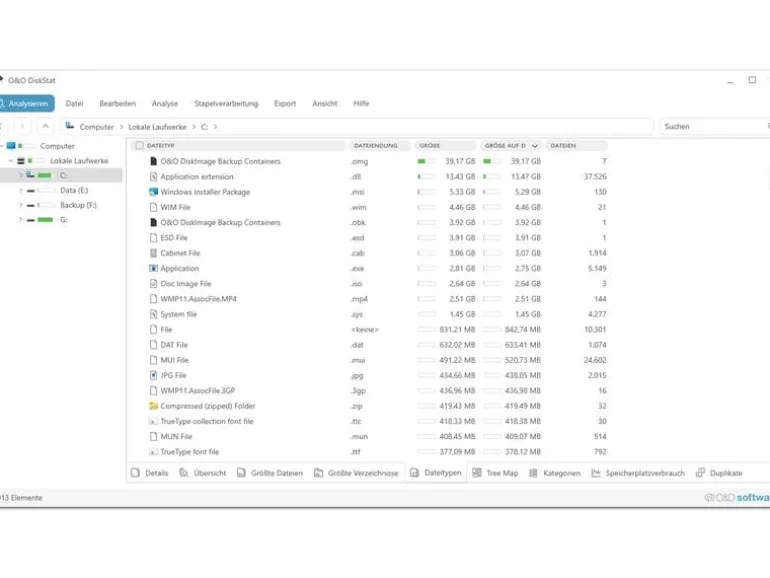This screenshot has height=578, width=770.
Task: Expand the Data (E:) drive node
Action: (21, 190)
